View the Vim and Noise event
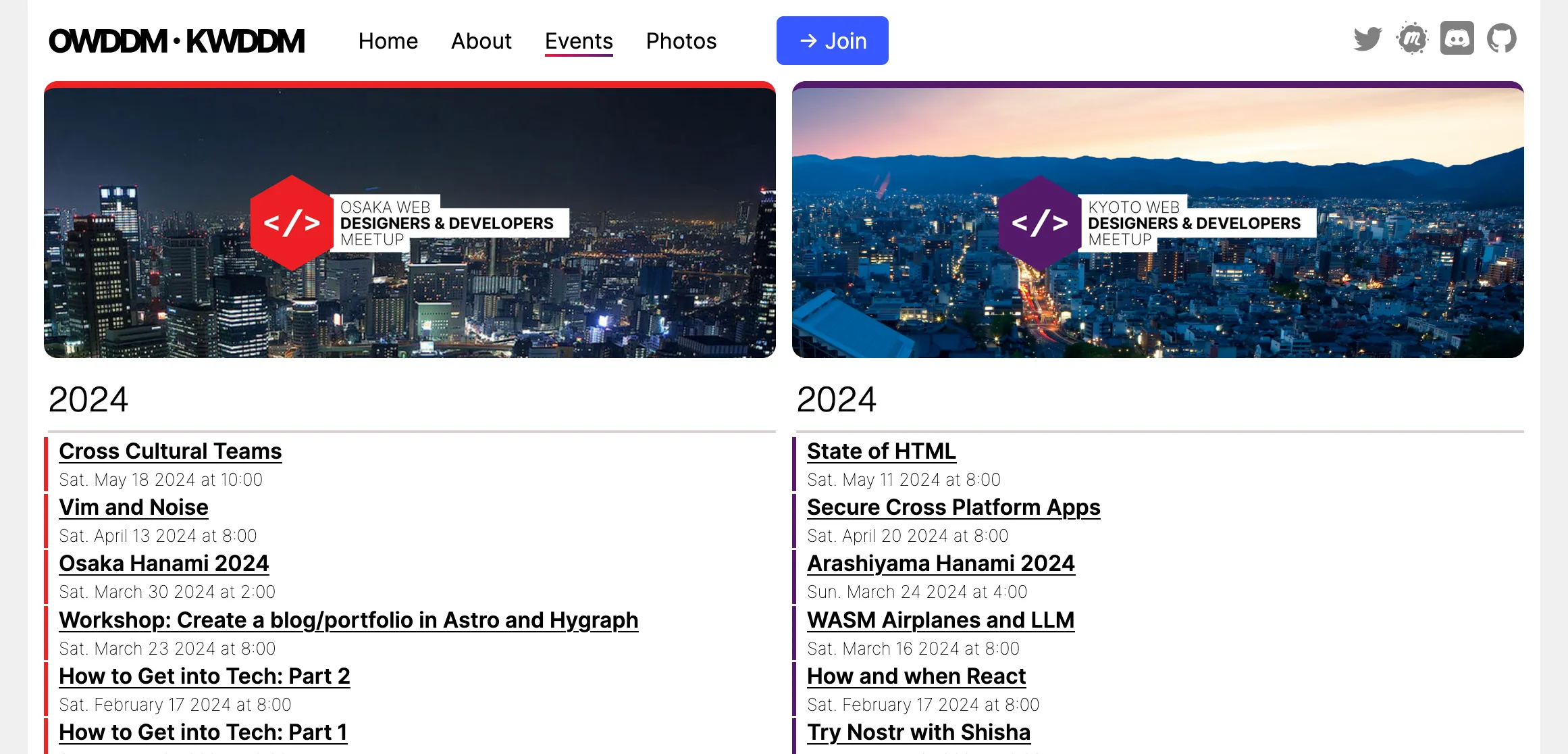This screenshot has height=754, width=1568. pos(133,507)
